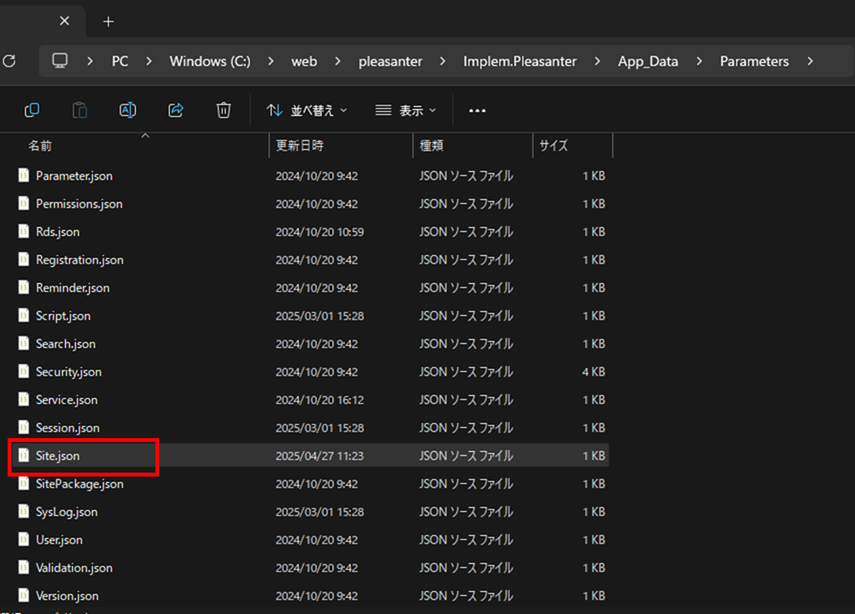This screenshot has height=614, width=855.
Task: Sort by the 種類 column header
Action: pos(431,146)
